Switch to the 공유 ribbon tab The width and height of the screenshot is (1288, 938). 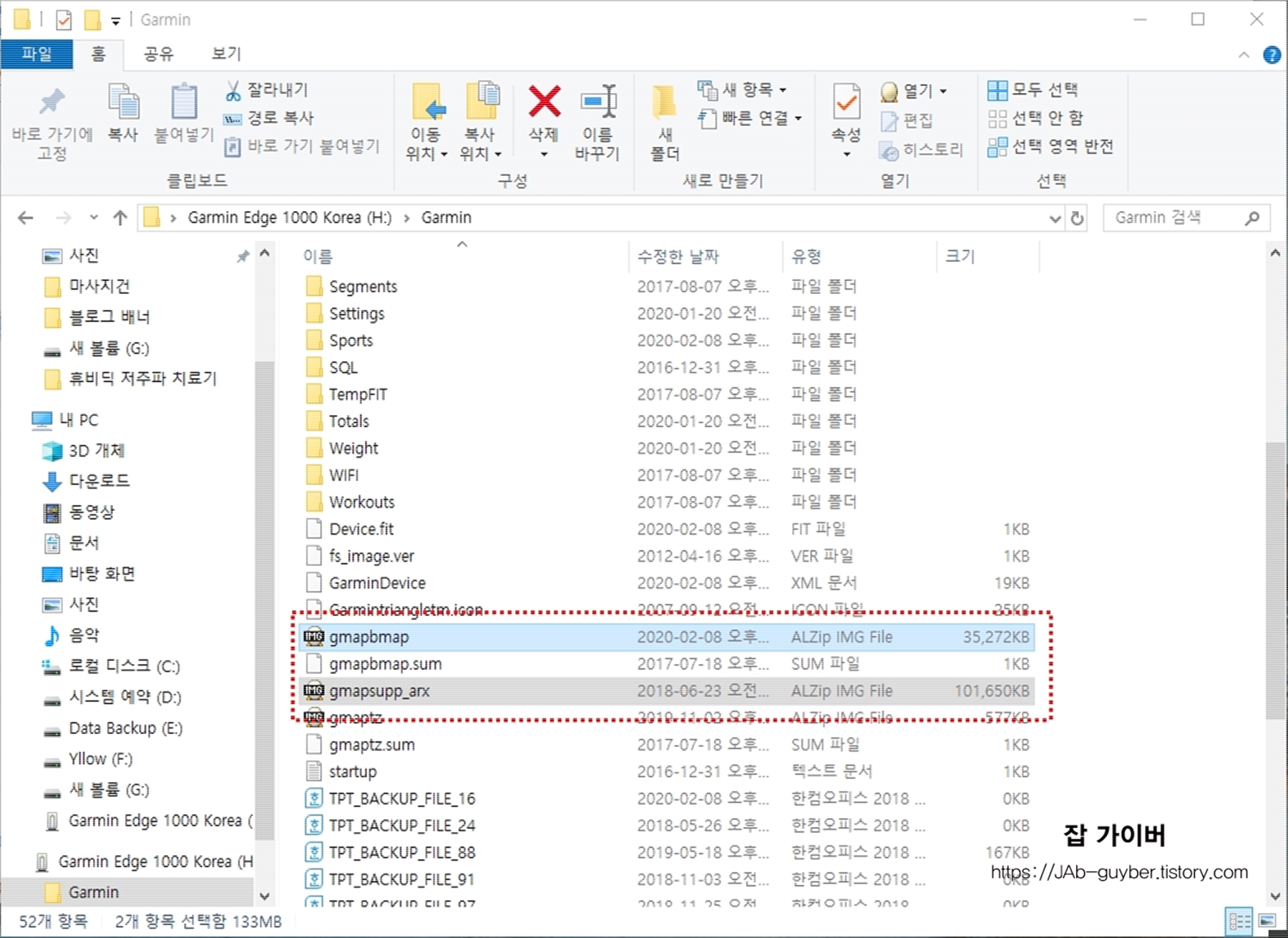click(x=157, y=54)
